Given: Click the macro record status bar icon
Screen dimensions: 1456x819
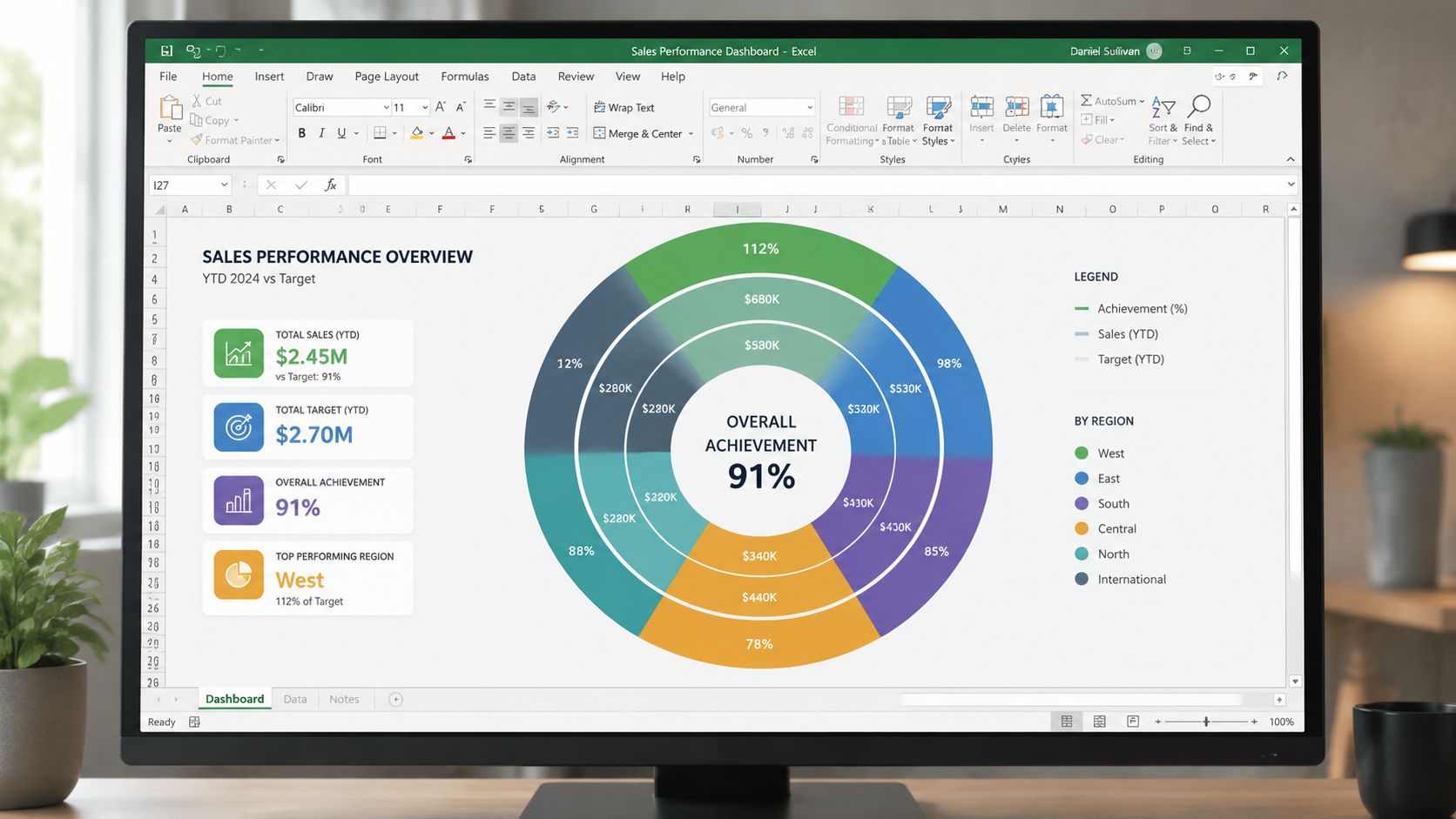Looking at the screenshot, I should tap(194, 722).
